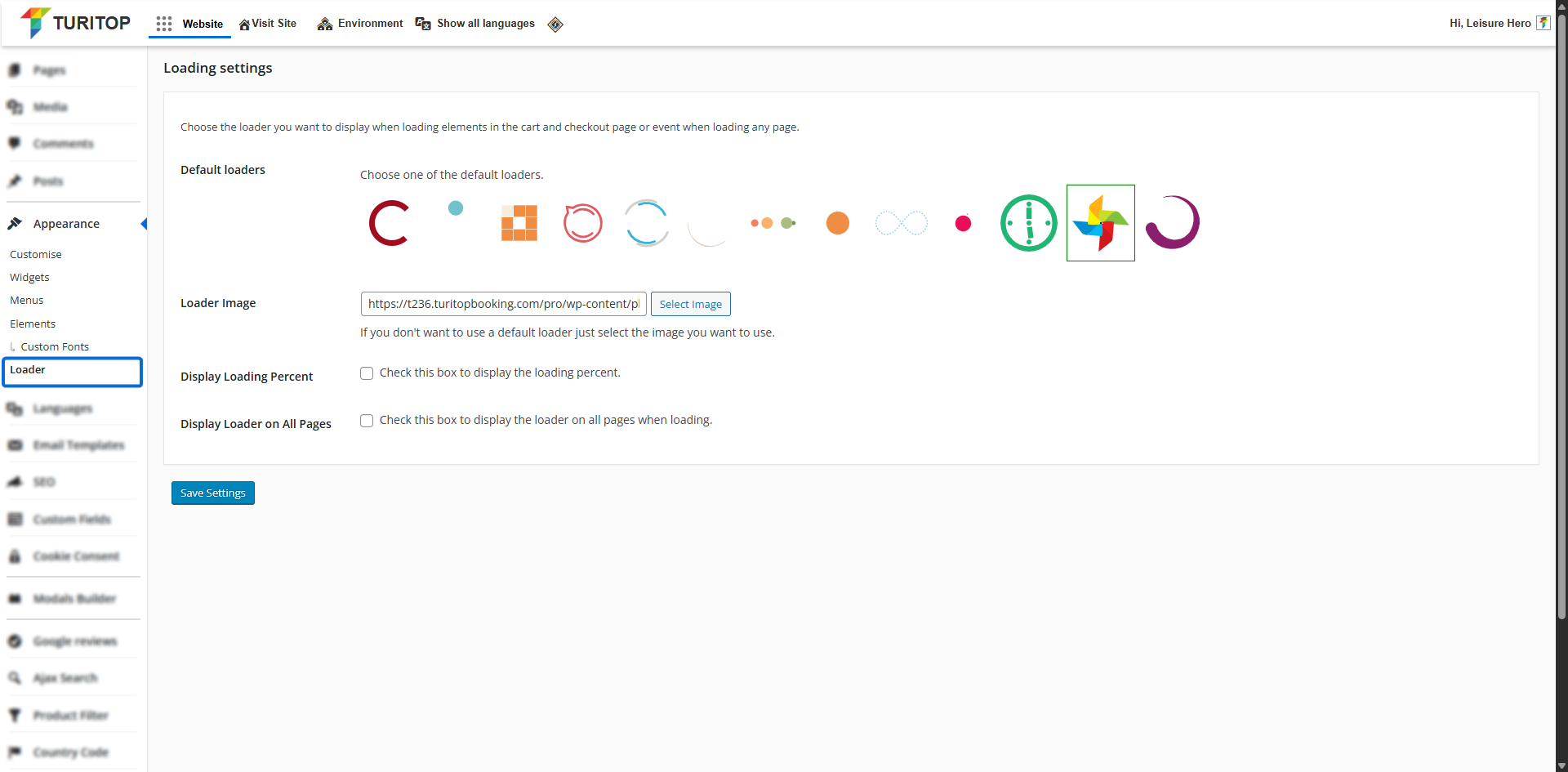Pick the solid orange circle loader
The width and height of the screenshot is (1568, 772).
[x=837, y=223]
